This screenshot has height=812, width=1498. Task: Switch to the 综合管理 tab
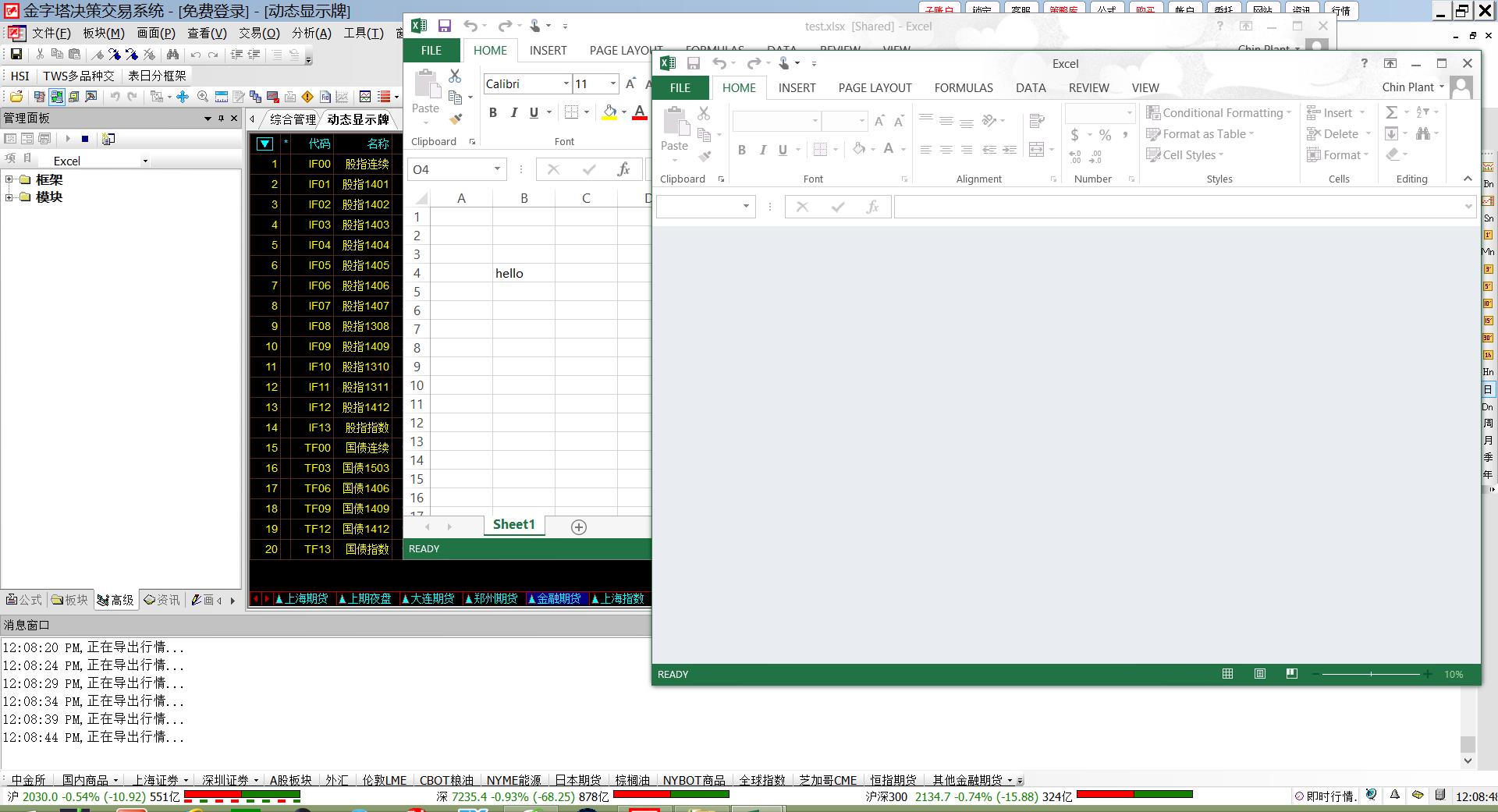click(293, 119)
